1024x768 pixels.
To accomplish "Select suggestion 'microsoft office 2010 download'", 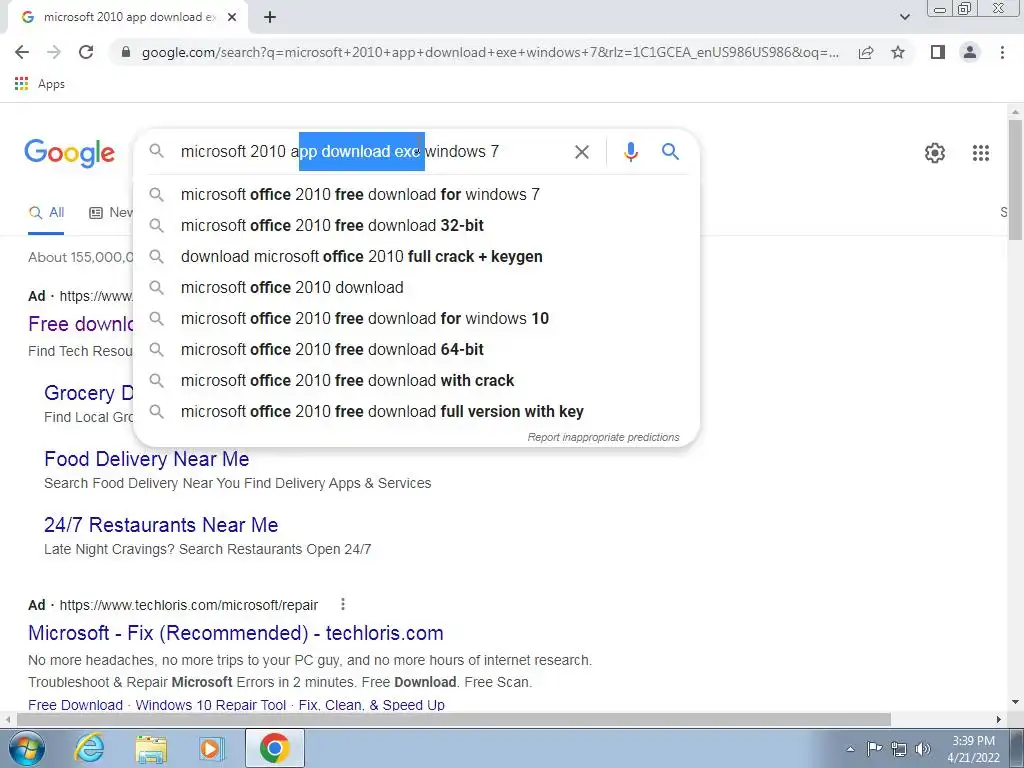I will pos(416,287).
